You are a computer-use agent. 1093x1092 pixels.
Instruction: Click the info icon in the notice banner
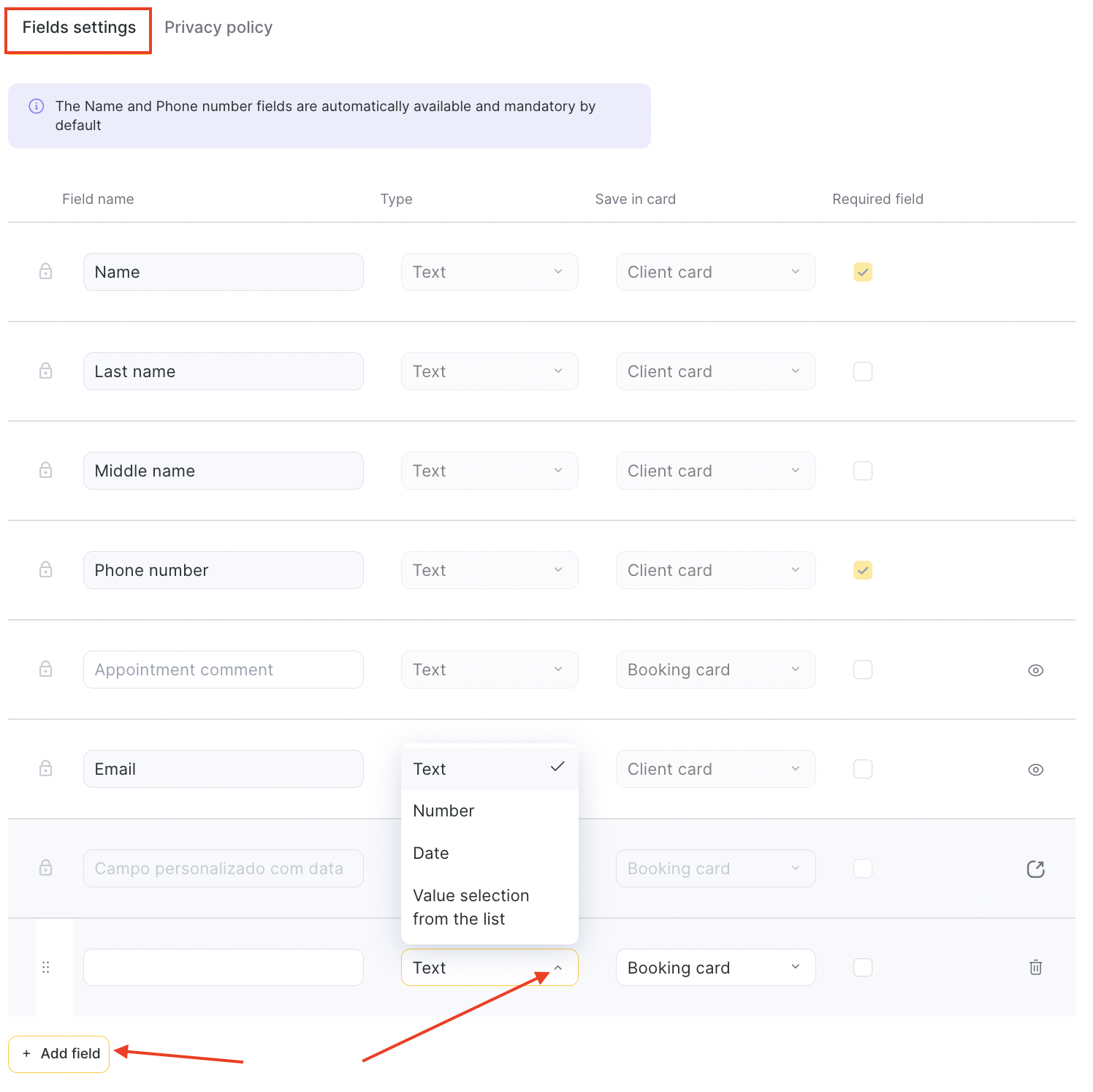36,106
